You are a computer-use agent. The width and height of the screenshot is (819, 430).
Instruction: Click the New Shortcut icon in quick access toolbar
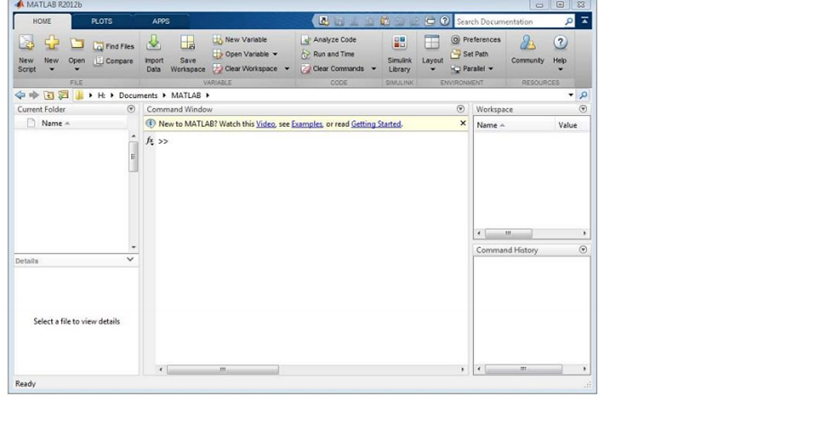324,21
